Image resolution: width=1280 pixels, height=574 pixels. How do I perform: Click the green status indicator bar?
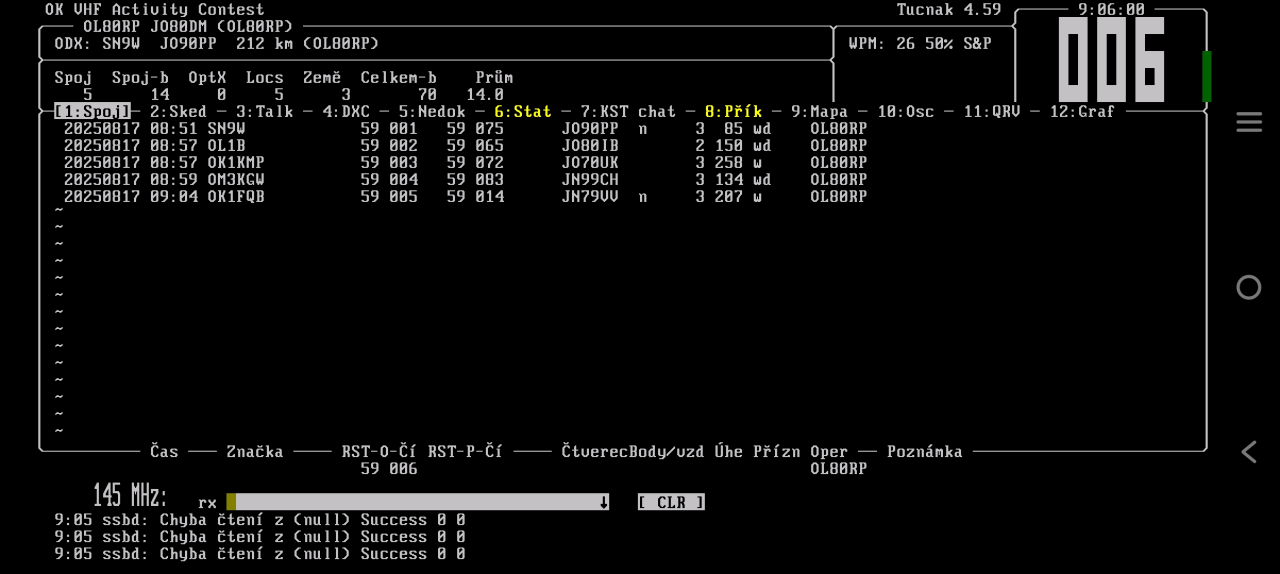[x=1206, y=76]
